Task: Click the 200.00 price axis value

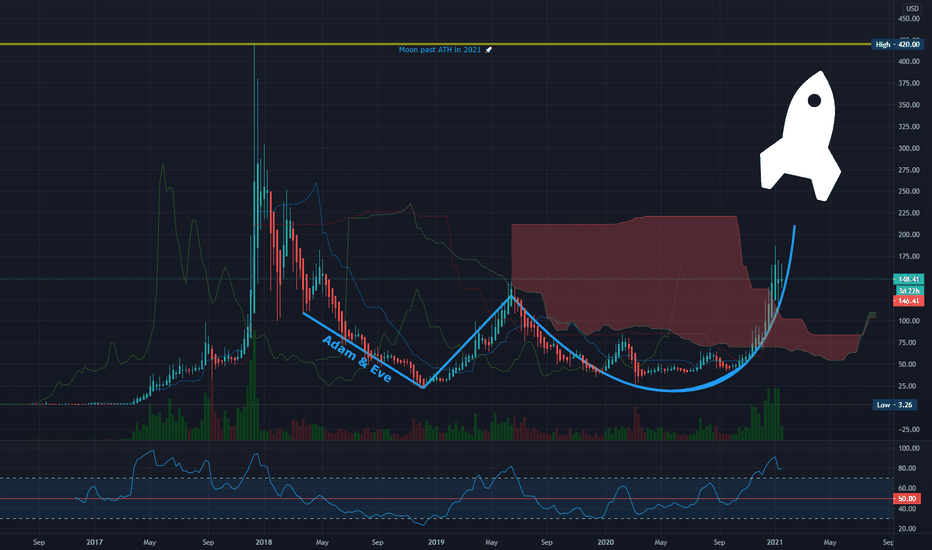Action: [909, 235]
